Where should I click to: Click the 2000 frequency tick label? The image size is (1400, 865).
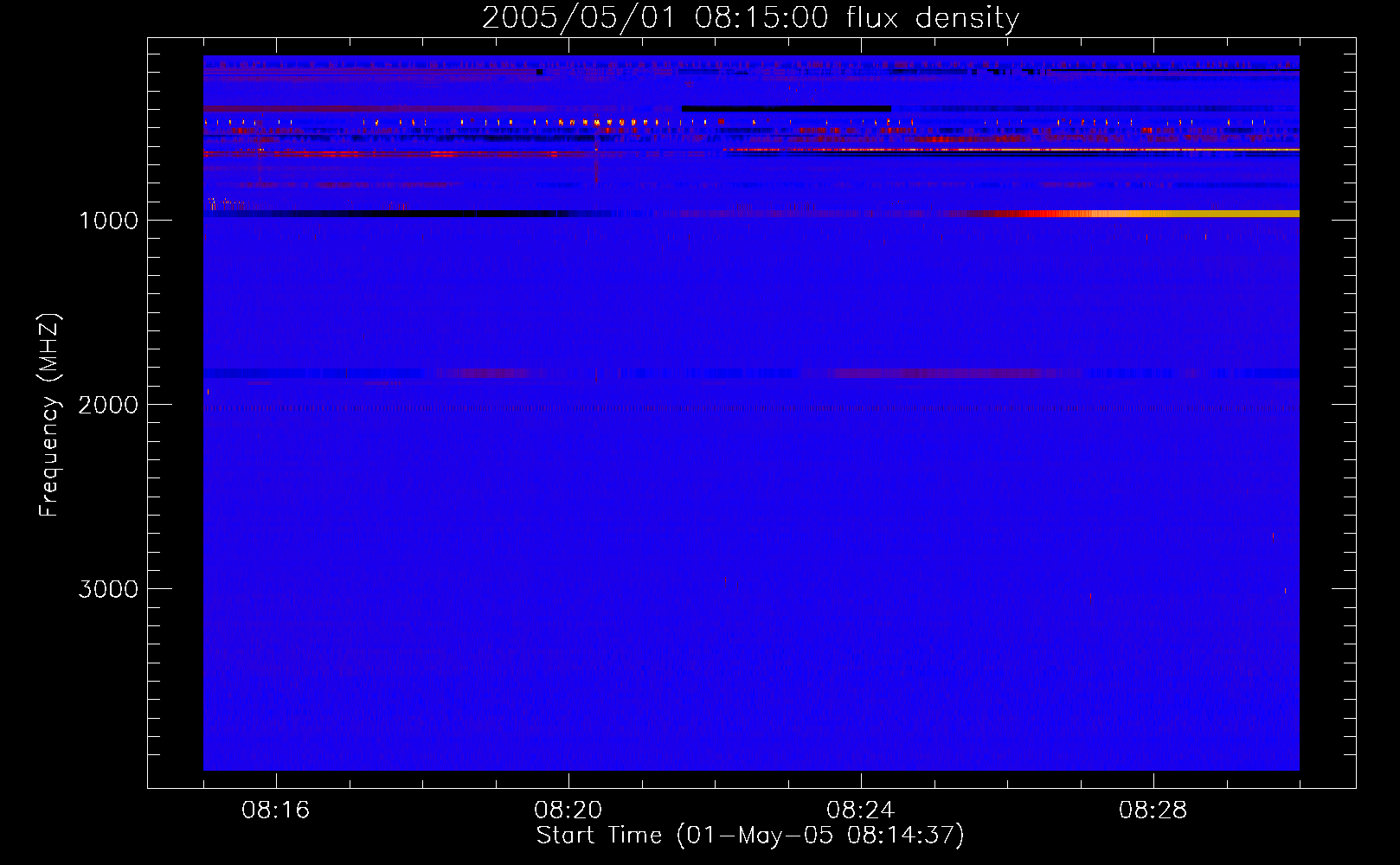108,405
